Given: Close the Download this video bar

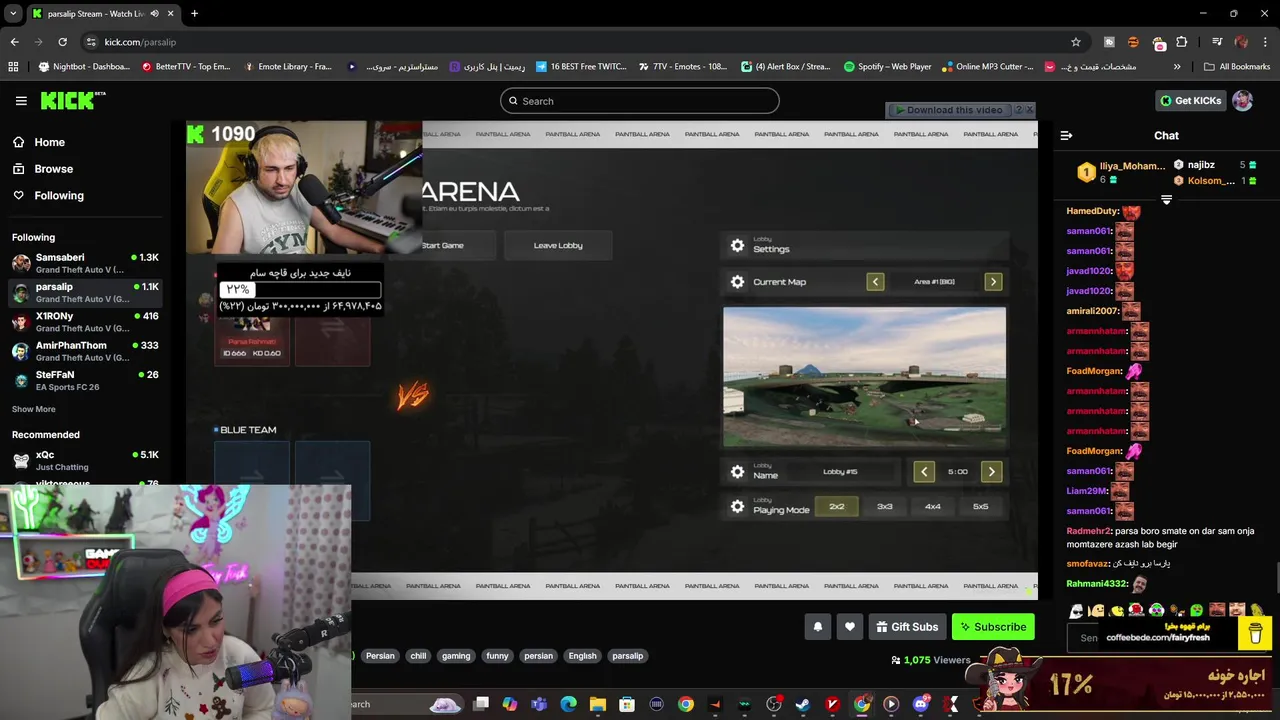Looking at the screenshot, I should pos(1030,109).
